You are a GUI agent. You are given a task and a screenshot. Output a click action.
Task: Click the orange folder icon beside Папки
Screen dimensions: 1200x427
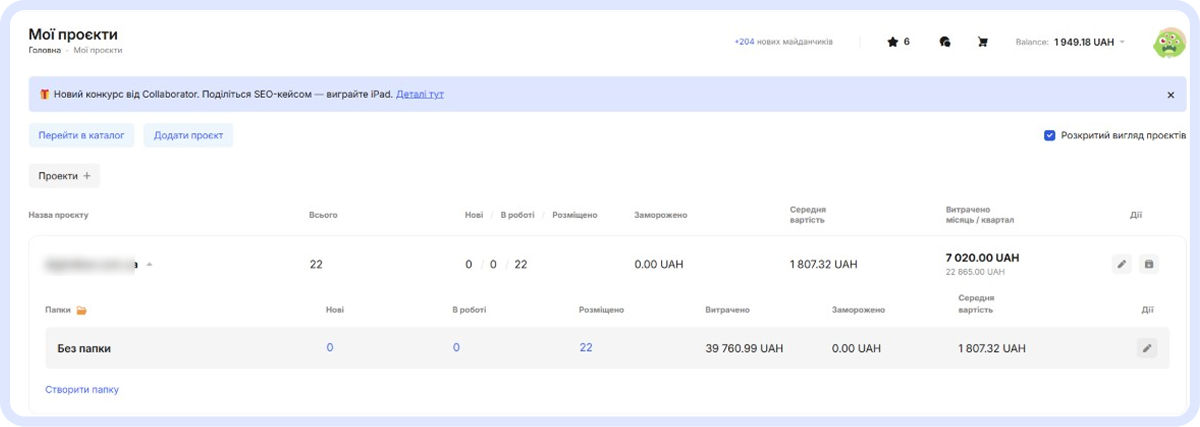[x=82, y=310]
